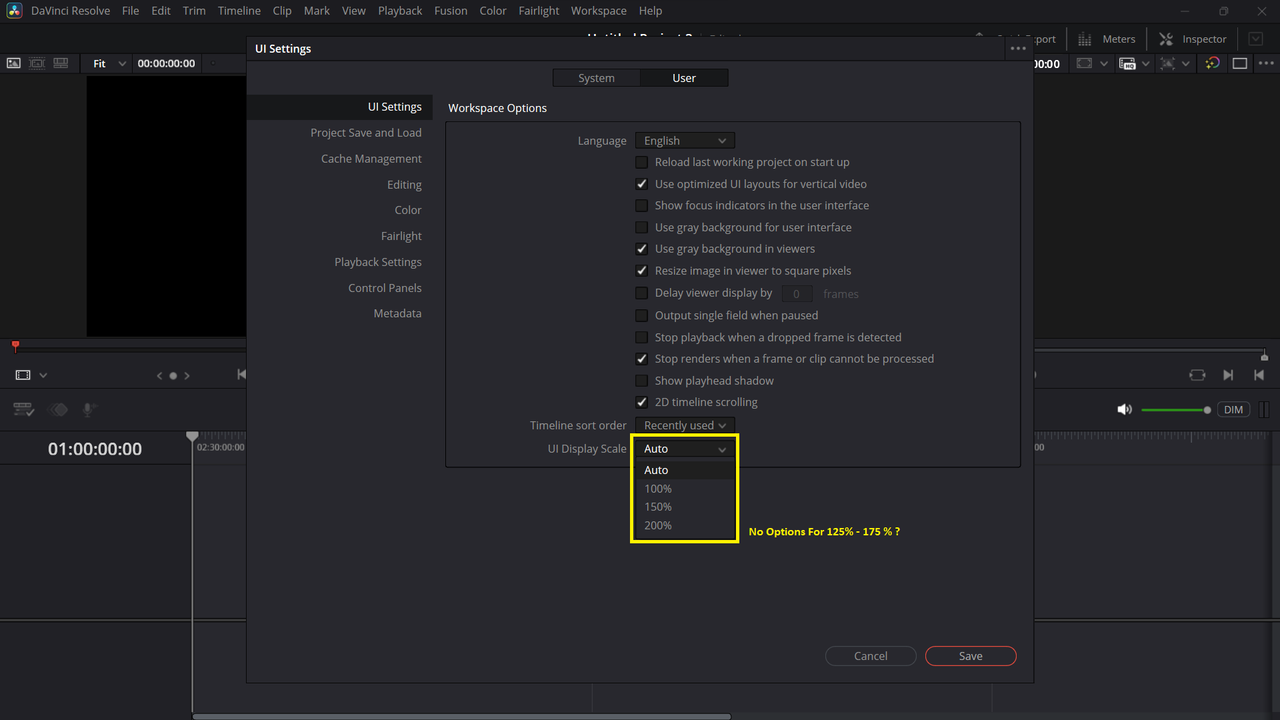Viewport: 1280px width, 720px height.
Task: Open UI Settings dialog three-dot menu
Action: click(x=1018, y=48)
